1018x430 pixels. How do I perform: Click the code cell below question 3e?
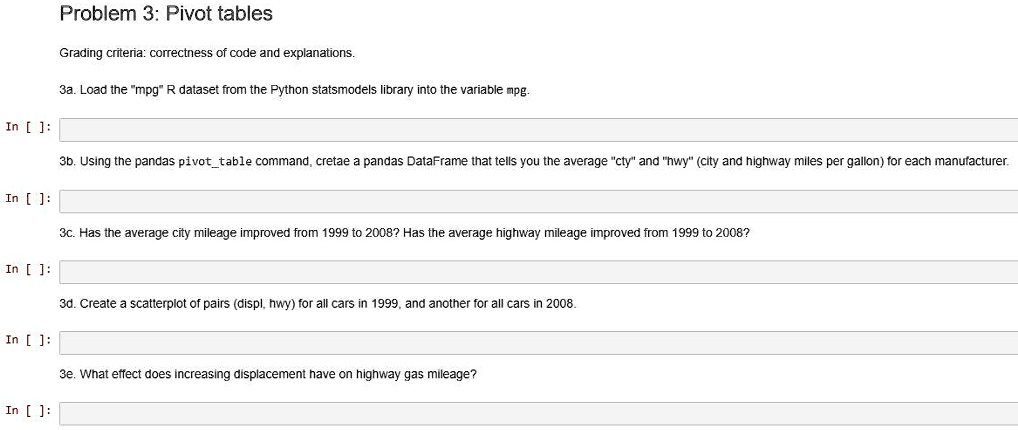tap(539, 414)
